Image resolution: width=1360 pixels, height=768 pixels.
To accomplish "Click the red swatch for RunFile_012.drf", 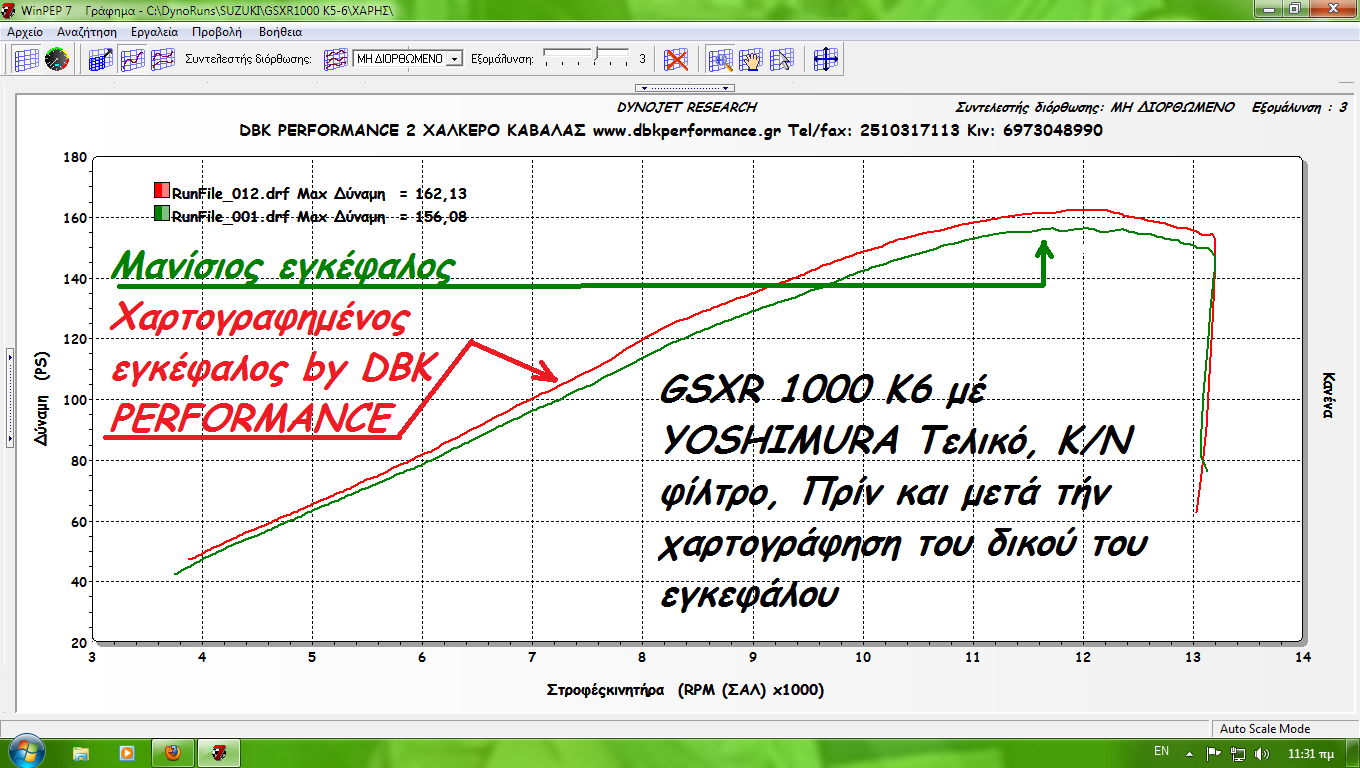I will 161,192.
